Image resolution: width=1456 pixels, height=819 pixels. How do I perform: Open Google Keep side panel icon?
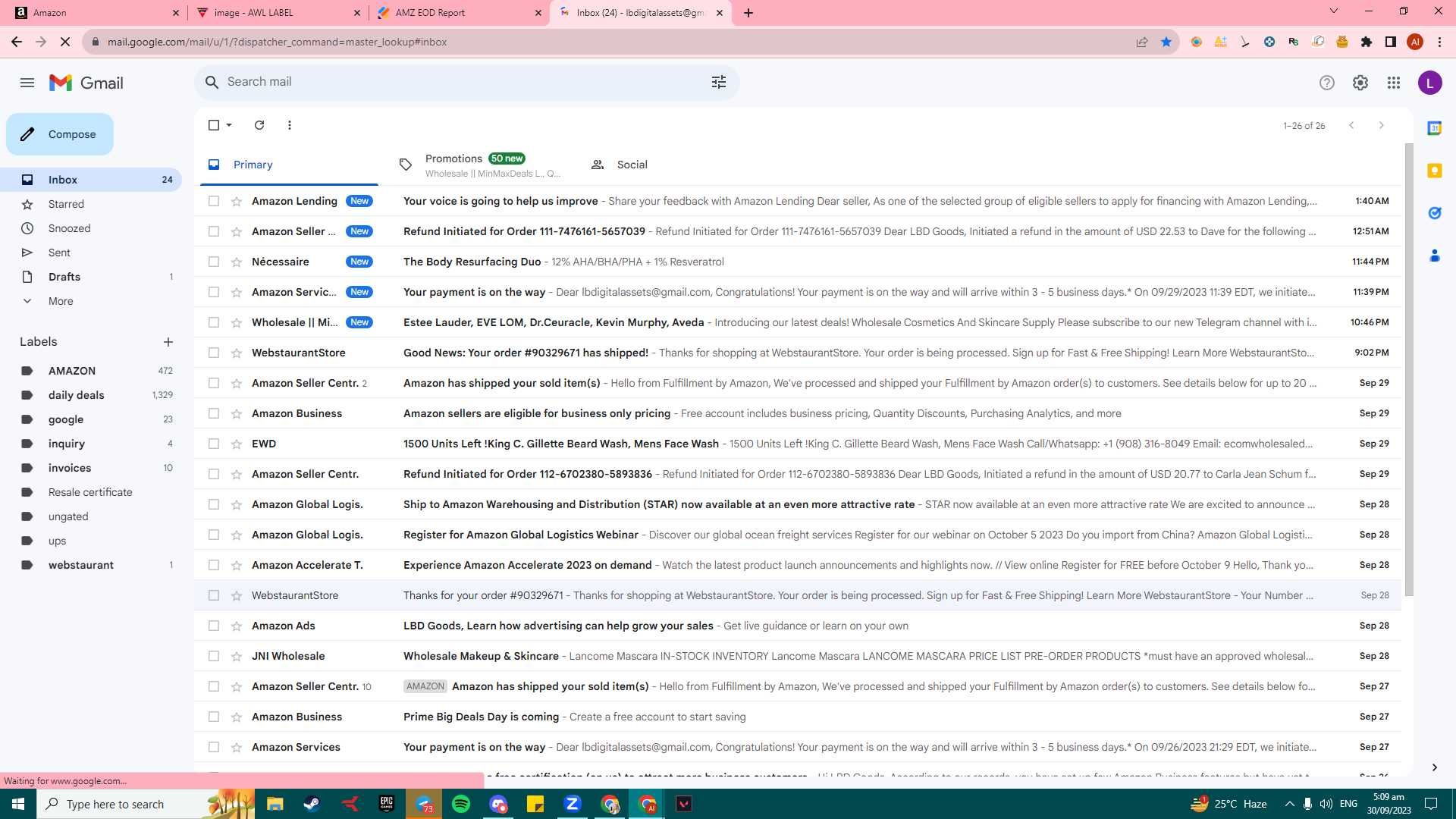(x=1434, y=171)
